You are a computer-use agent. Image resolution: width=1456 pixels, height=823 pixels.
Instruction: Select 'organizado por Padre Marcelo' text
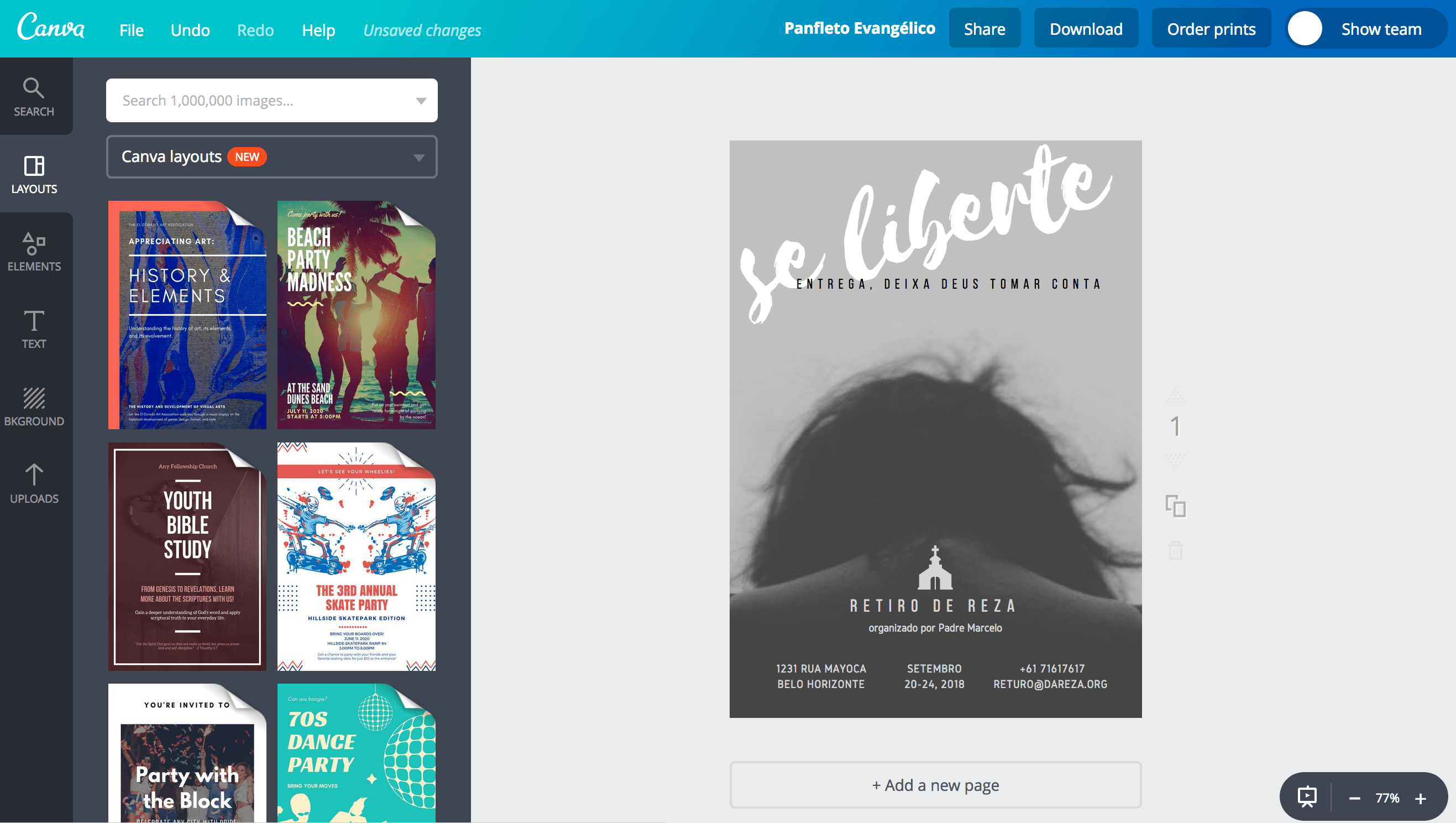[935, 628]
